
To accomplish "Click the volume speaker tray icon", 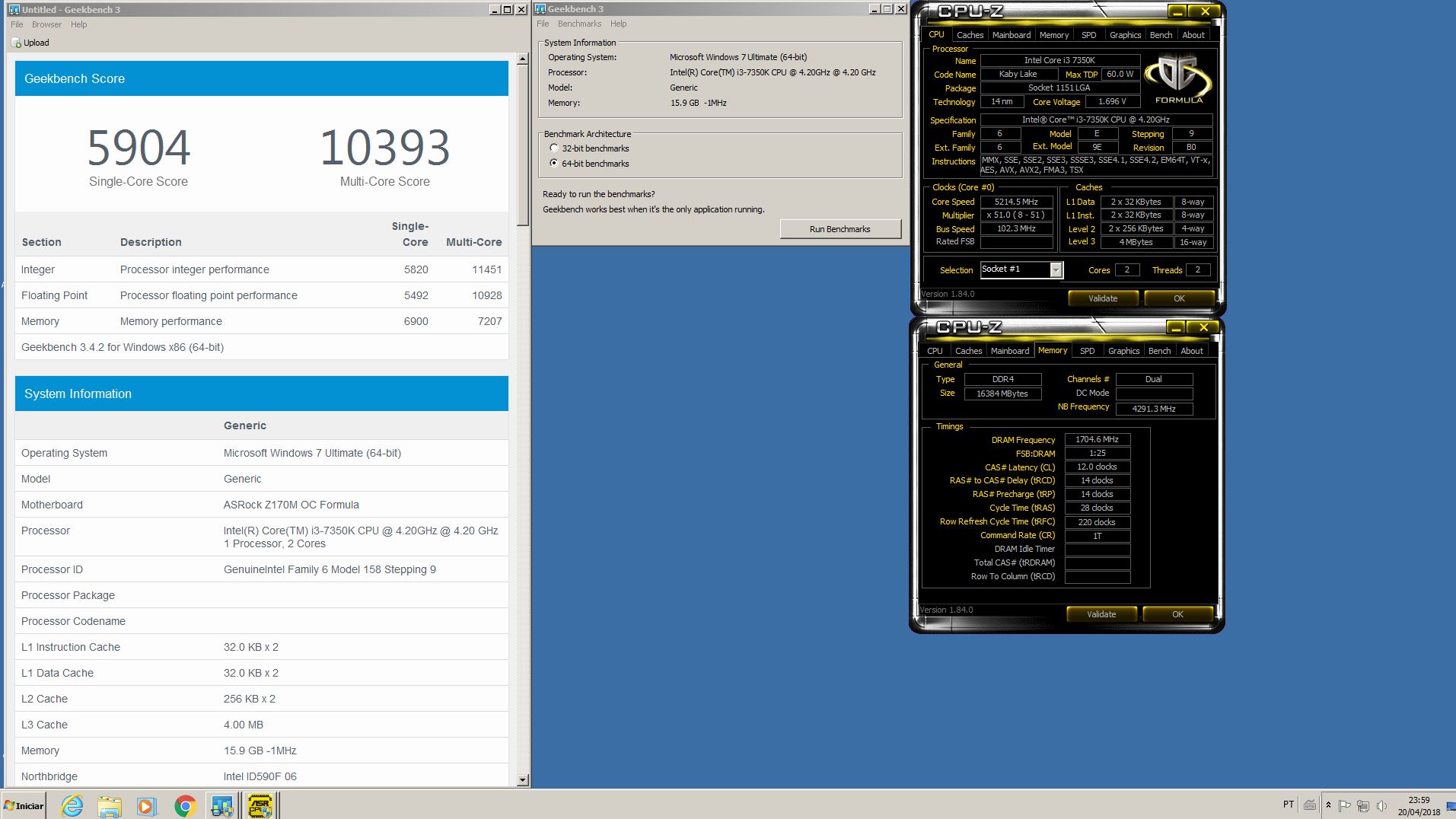I will [1381, 805].
